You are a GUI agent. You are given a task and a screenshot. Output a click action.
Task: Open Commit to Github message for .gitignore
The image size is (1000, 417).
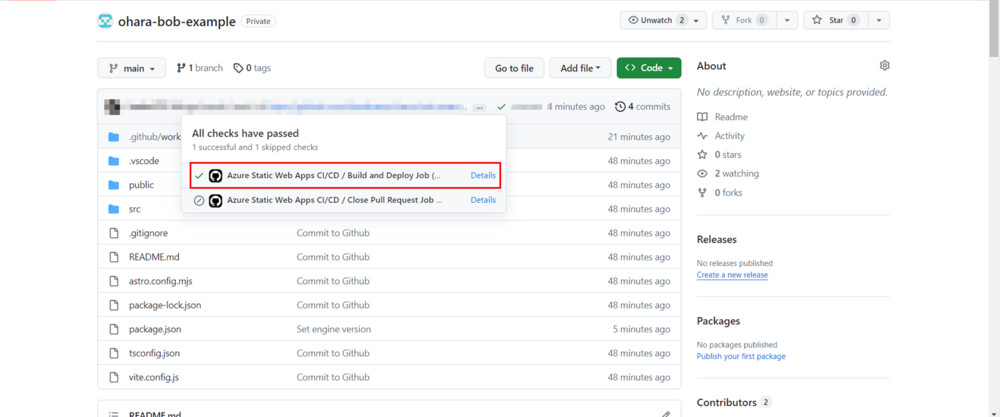coord(333,233)
